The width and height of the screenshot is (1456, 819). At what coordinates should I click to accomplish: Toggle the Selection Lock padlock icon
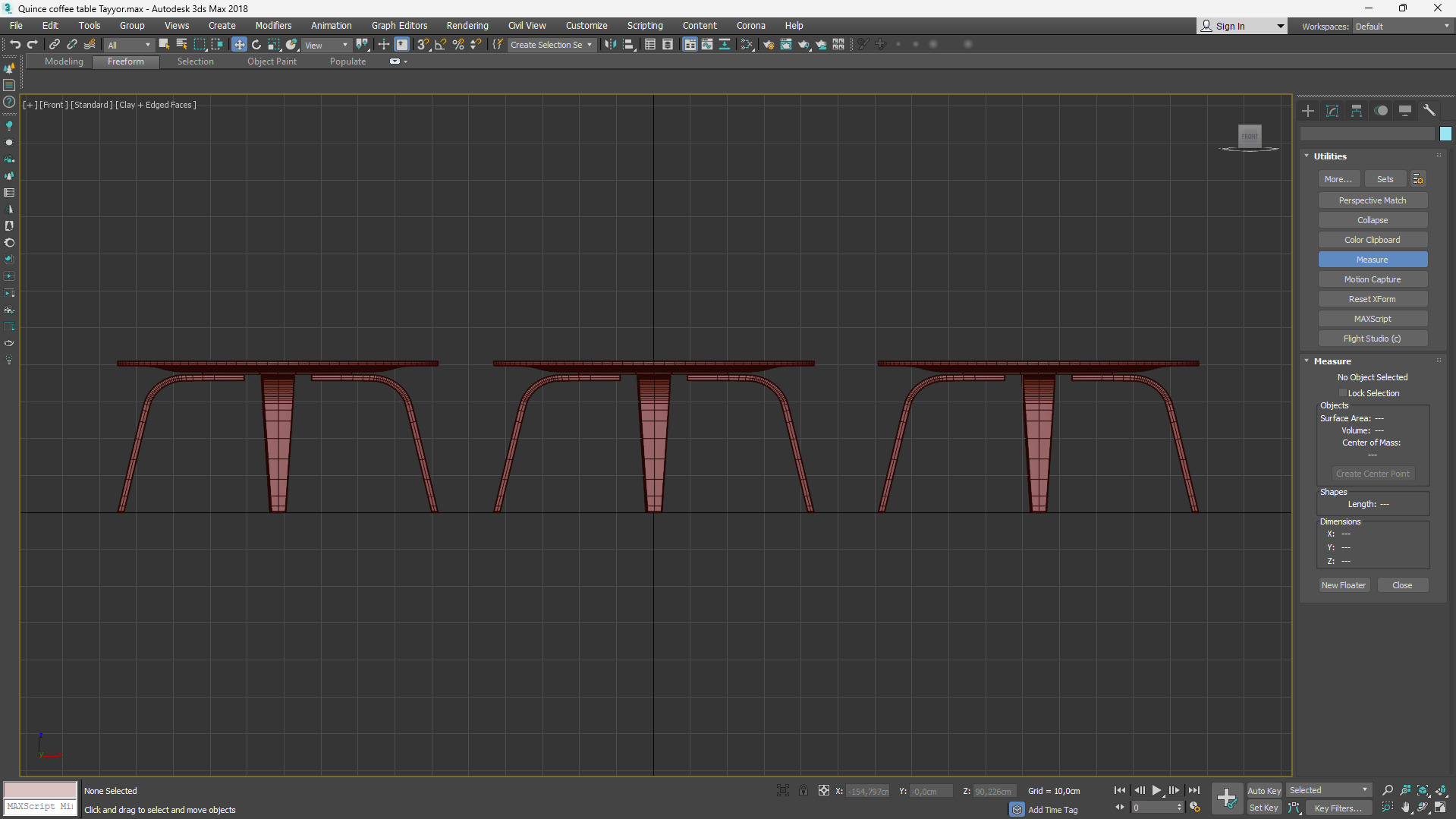coord(803,790)
